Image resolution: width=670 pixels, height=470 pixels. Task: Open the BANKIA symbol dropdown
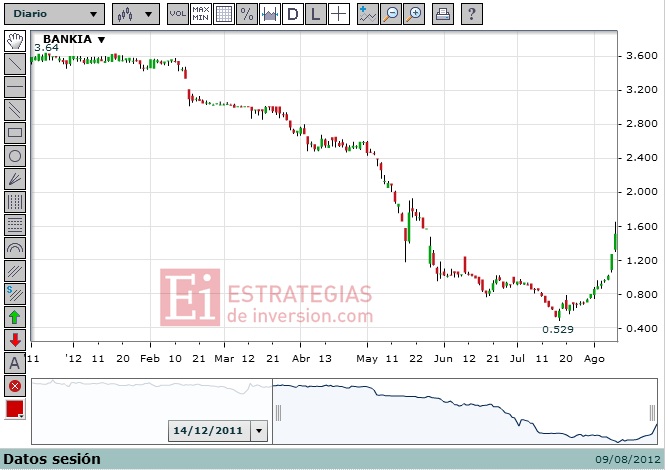coord(74,39)
